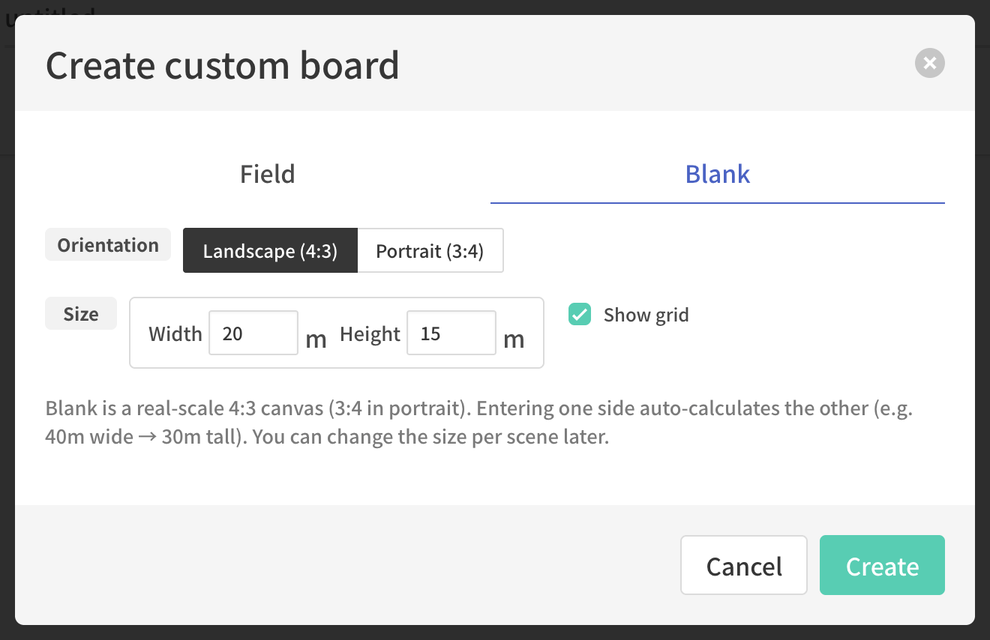Select Landscape (4:3) orientation
Screen dimensions: 990x640
[270, 251]
